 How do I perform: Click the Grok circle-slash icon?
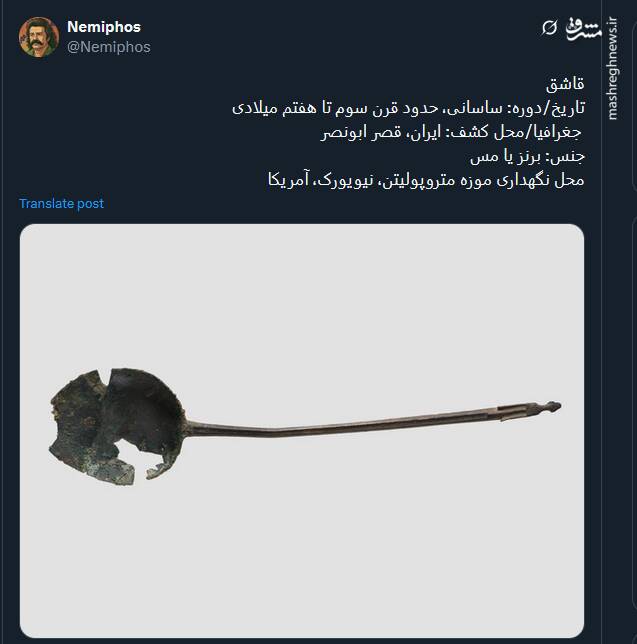549,28
